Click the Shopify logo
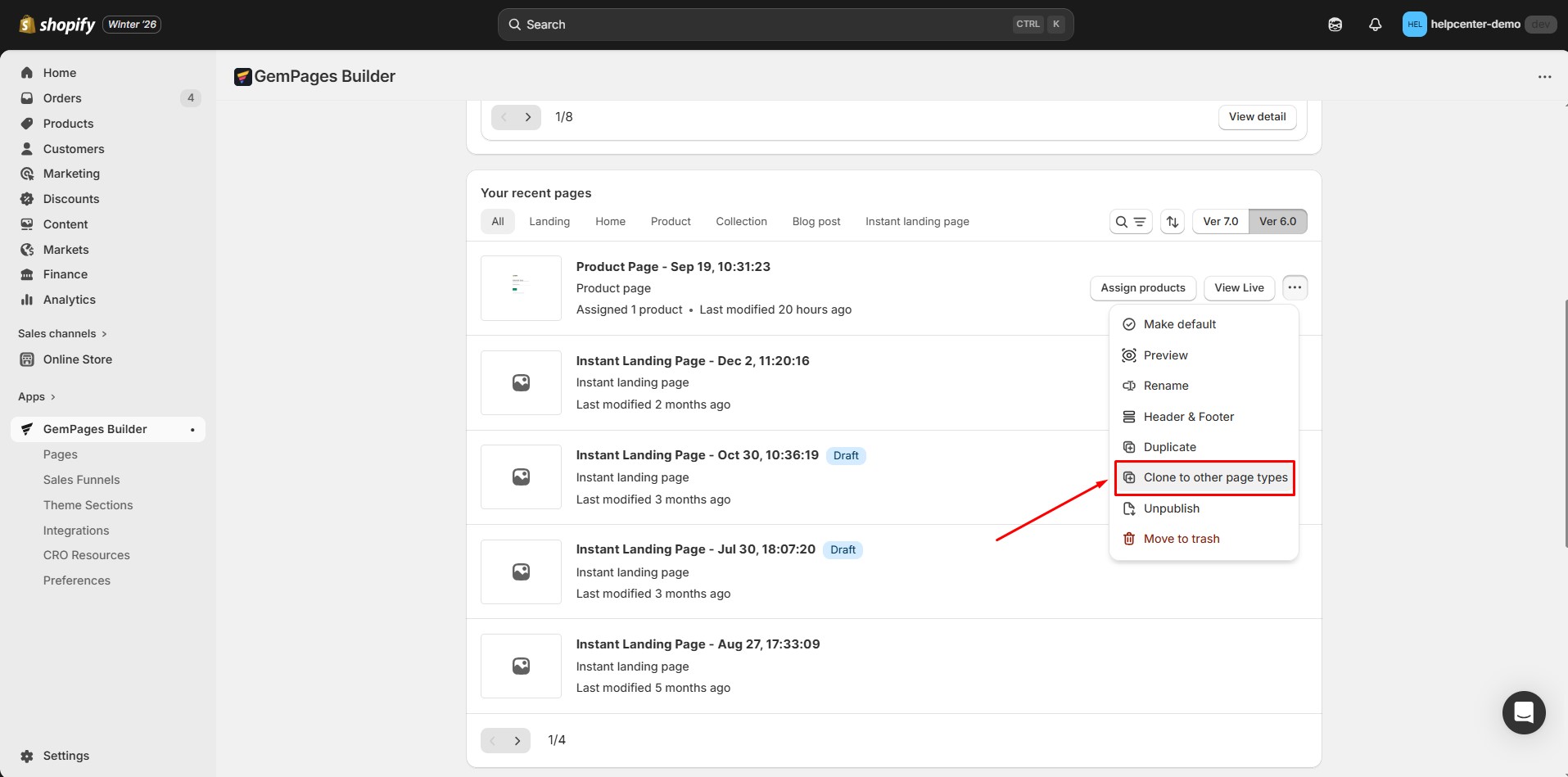1568x777 pixels. [x=57, y=25]
